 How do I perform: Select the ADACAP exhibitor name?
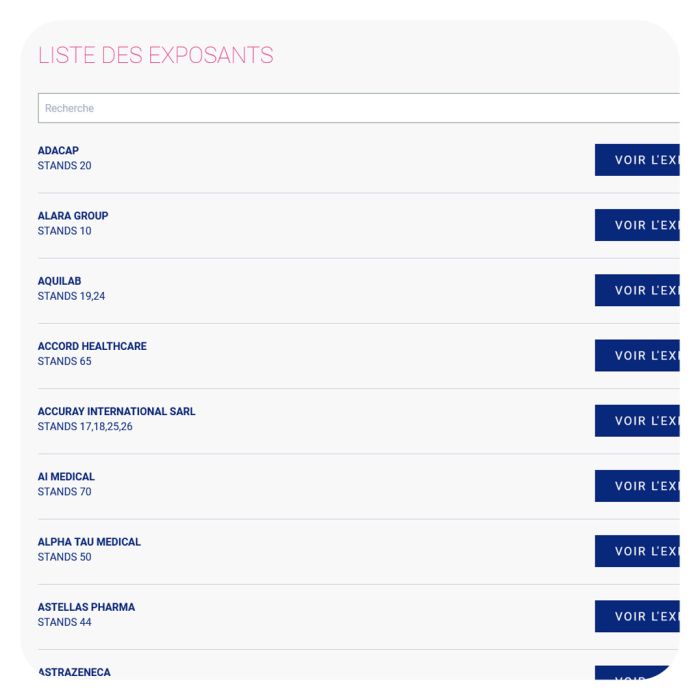58,151
